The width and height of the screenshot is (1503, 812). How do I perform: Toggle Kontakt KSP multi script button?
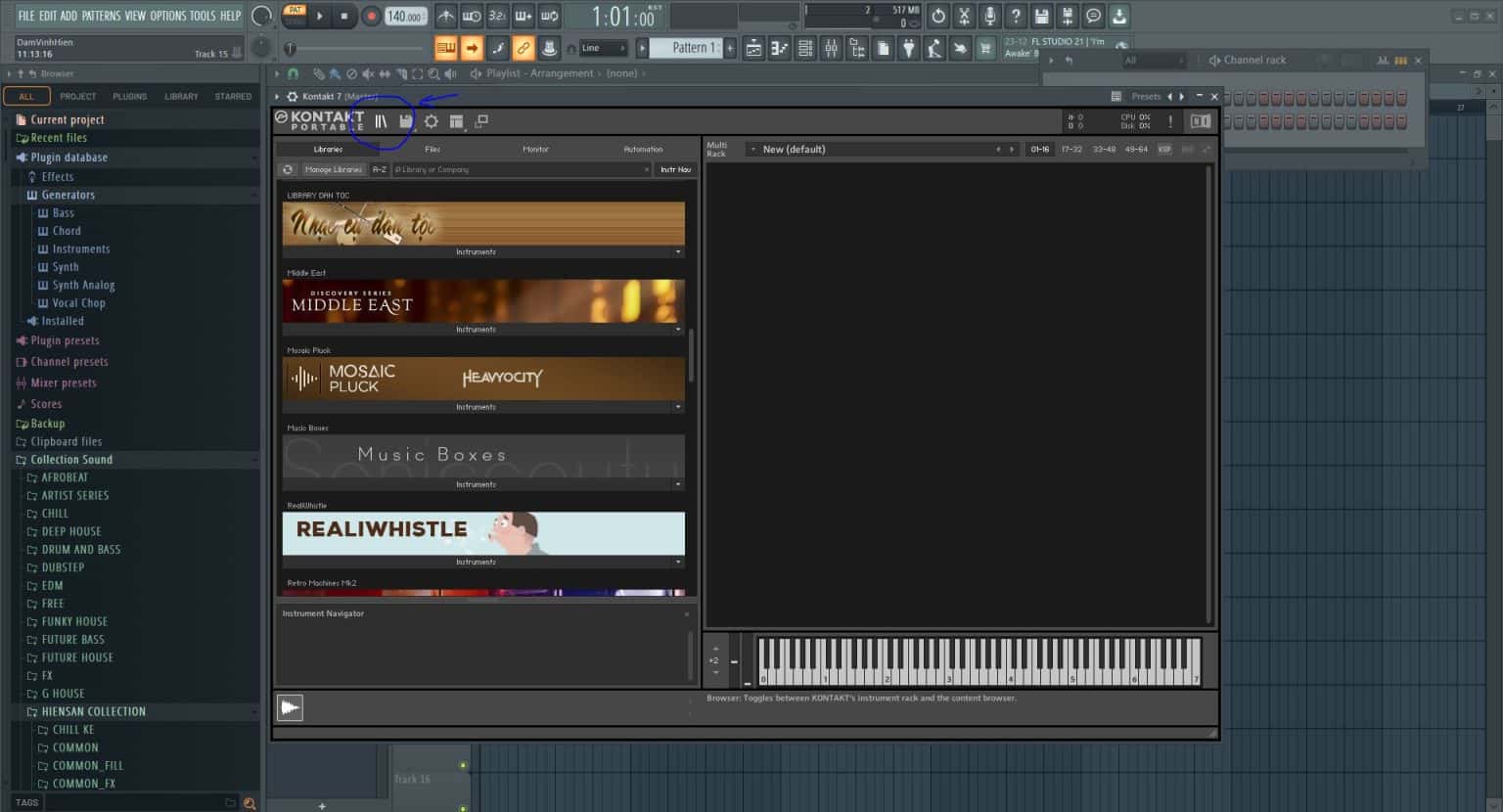1164,149
